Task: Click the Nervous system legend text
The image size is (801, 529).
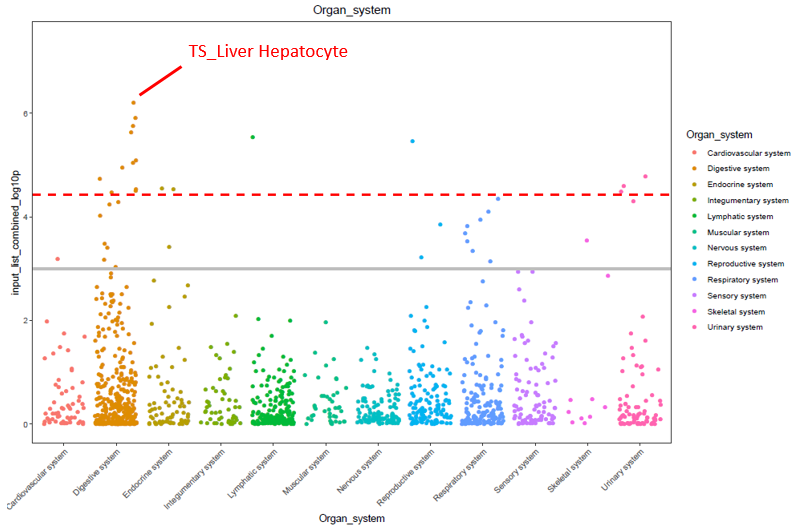Action: [736, 248]
